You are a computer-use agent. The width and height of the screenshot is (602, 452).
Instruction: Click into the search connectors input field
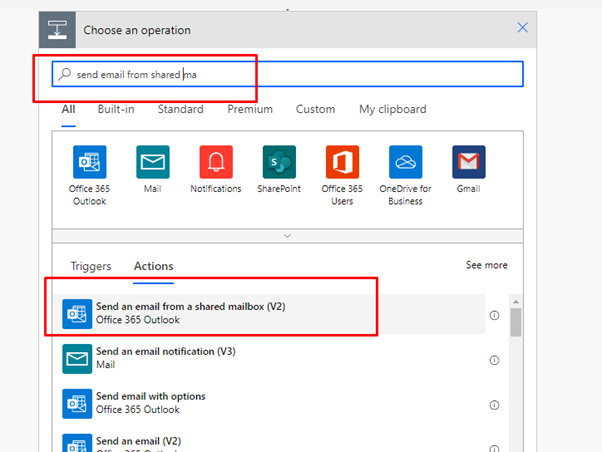coord(288,74)
